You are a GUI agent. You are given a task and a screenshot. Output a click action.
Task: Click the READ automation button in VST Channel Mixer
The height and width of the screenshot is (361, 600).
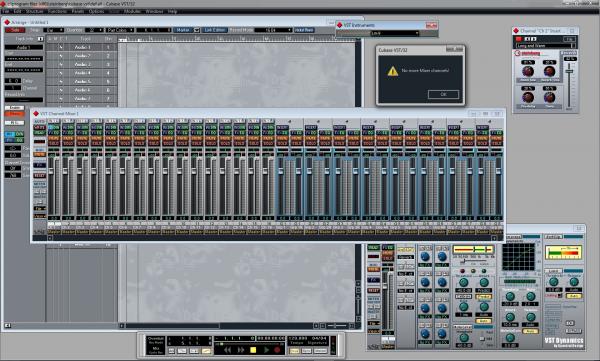point(39,133)
